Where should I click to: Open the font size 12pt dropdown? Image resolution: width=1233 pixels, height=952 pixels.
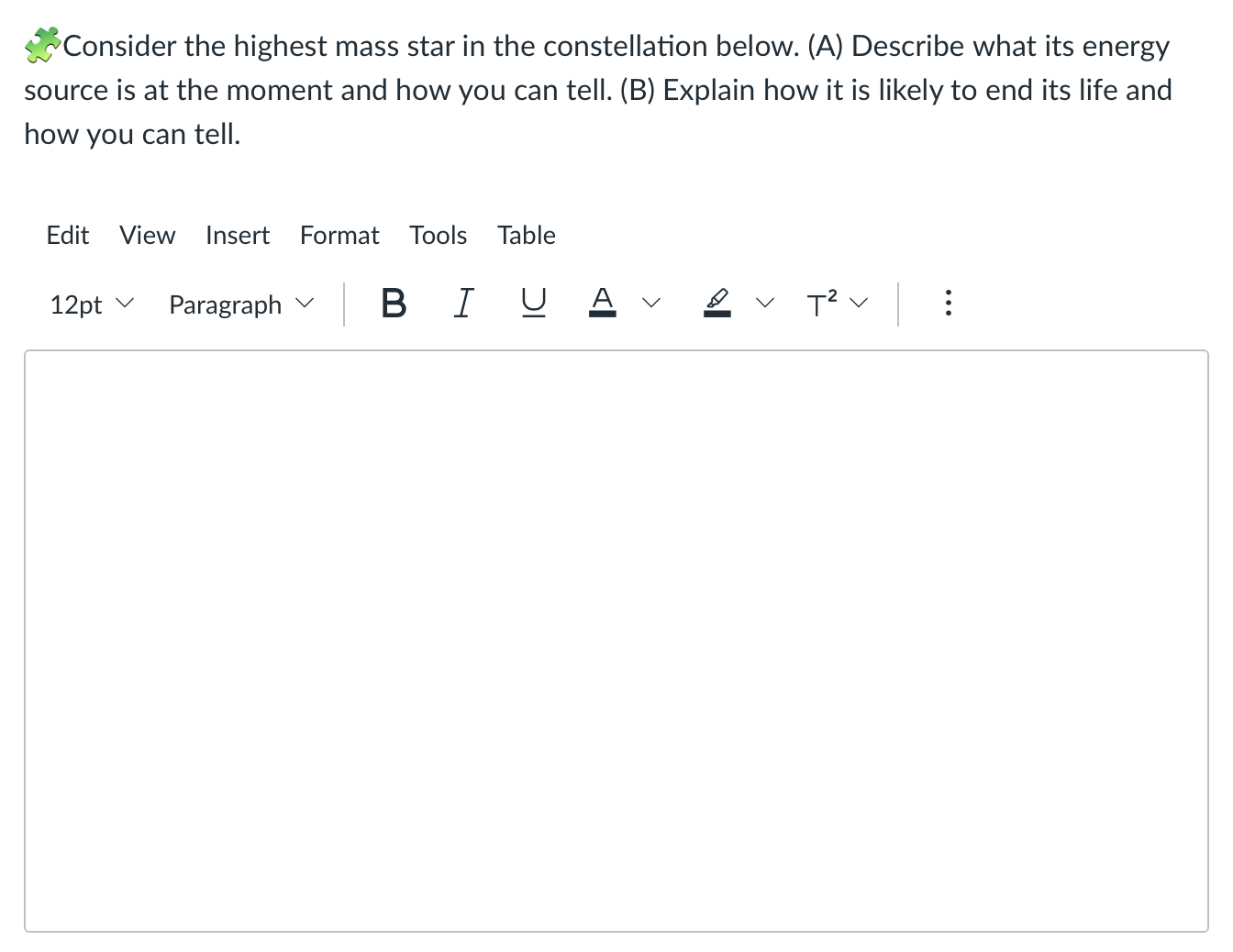[92, 304]
